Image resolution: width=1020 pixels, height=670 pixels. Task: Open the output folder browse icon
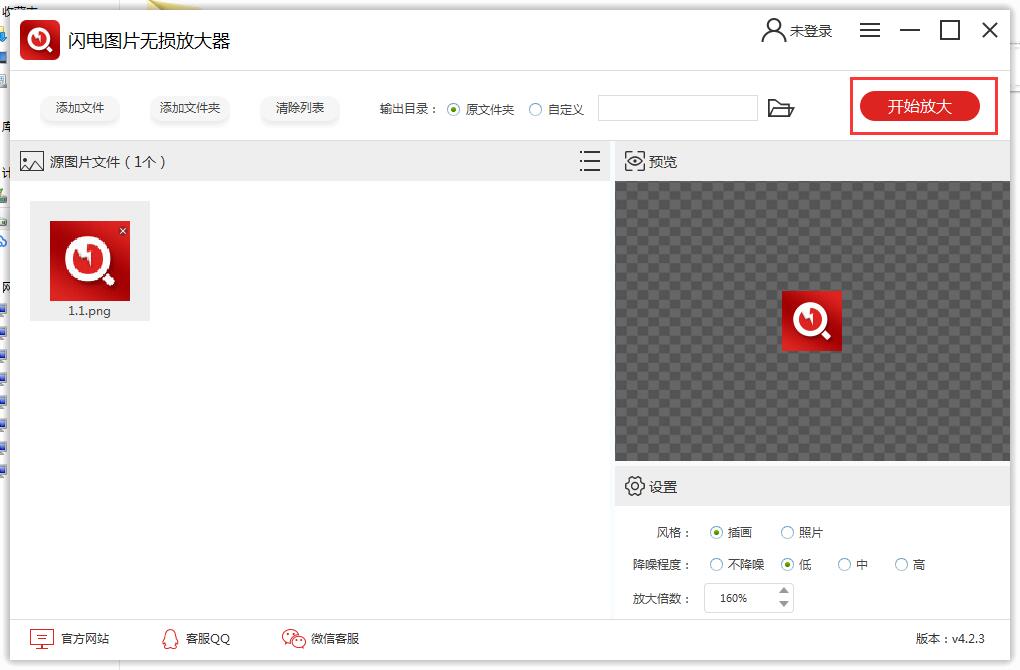(783, 108)
